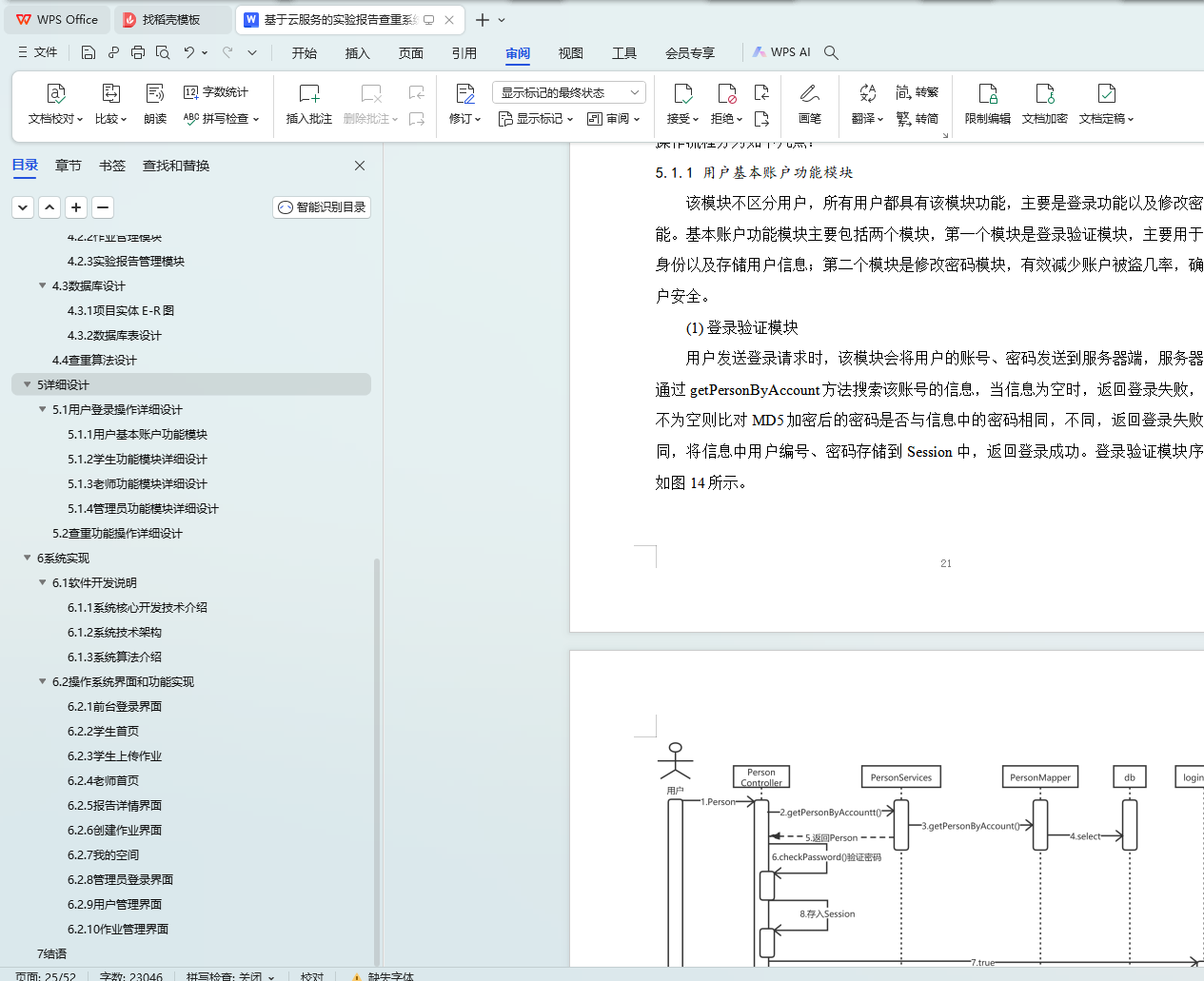The image size is (1204, 981).
Task: Click the 拼写检查 spell check button
Action: 221,119
